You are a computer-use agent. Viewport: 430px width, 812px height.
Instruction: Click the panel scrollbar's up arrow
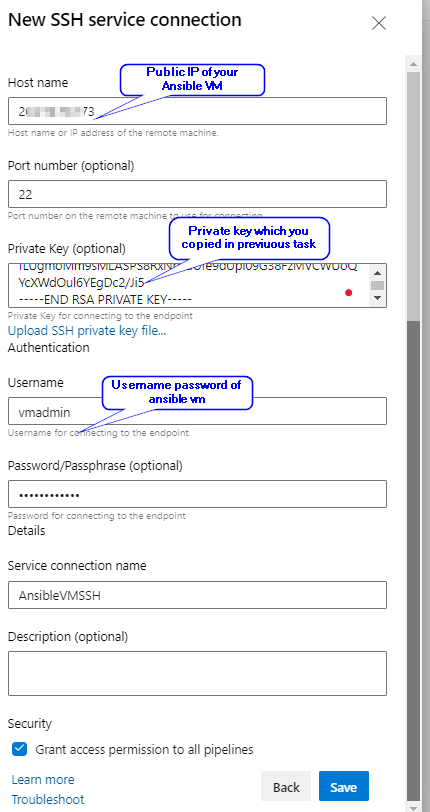pos(413,65)
